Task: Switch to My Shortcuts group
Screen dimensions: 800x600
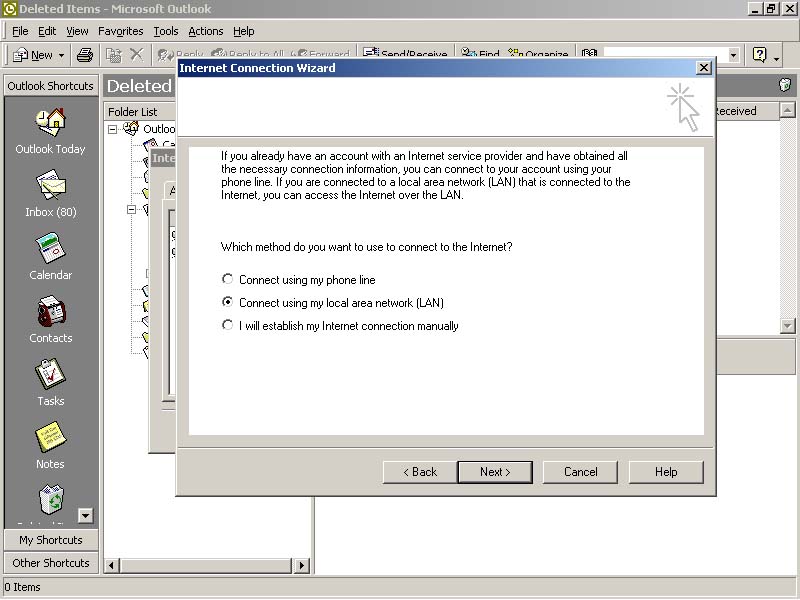Action: (51, 540)
